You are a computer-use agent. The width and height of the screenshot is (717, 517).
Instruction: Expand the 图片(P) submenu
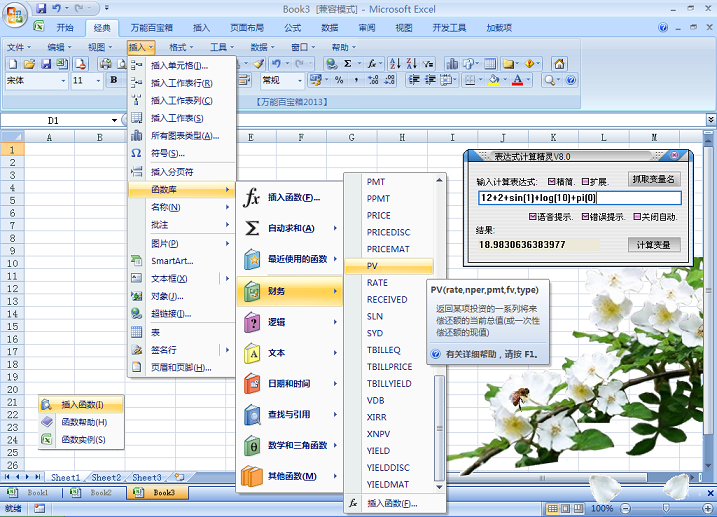coord(182,244)
